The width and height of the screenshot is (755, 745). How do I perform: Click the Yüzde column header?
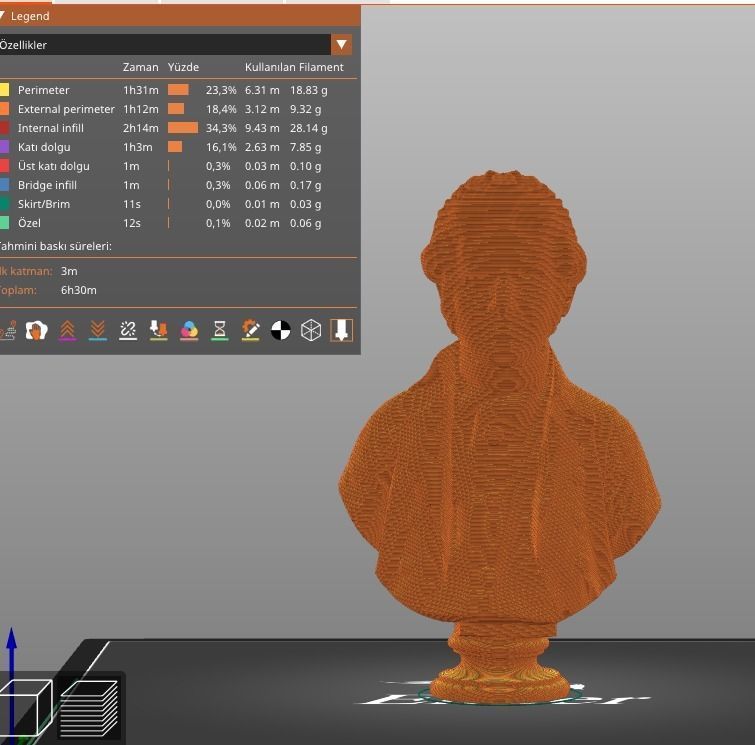(183, 67)
